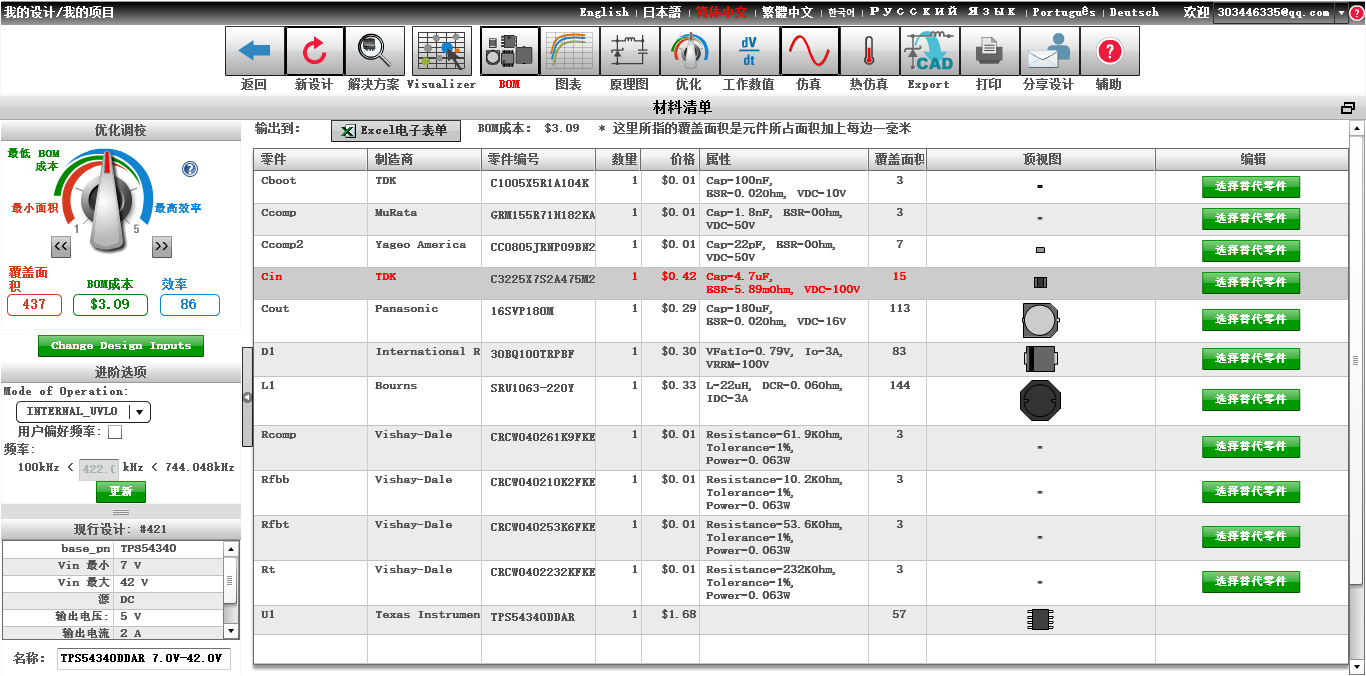Select alternate part for D1
Image resolution: width=1366 pixels, height=676 pixels.
point(1251,358)
